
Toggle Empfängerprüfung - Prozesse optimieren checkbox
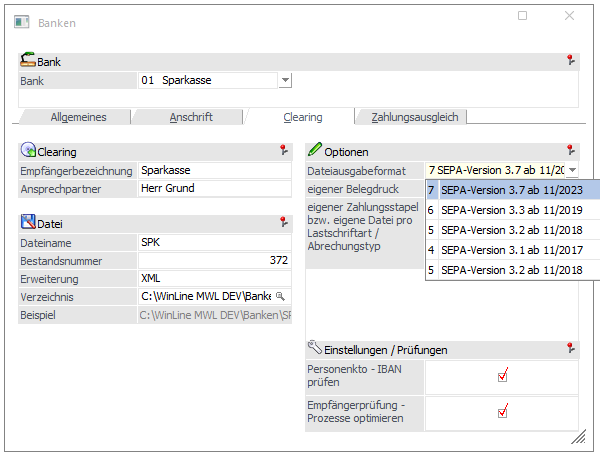click(502, 410)
